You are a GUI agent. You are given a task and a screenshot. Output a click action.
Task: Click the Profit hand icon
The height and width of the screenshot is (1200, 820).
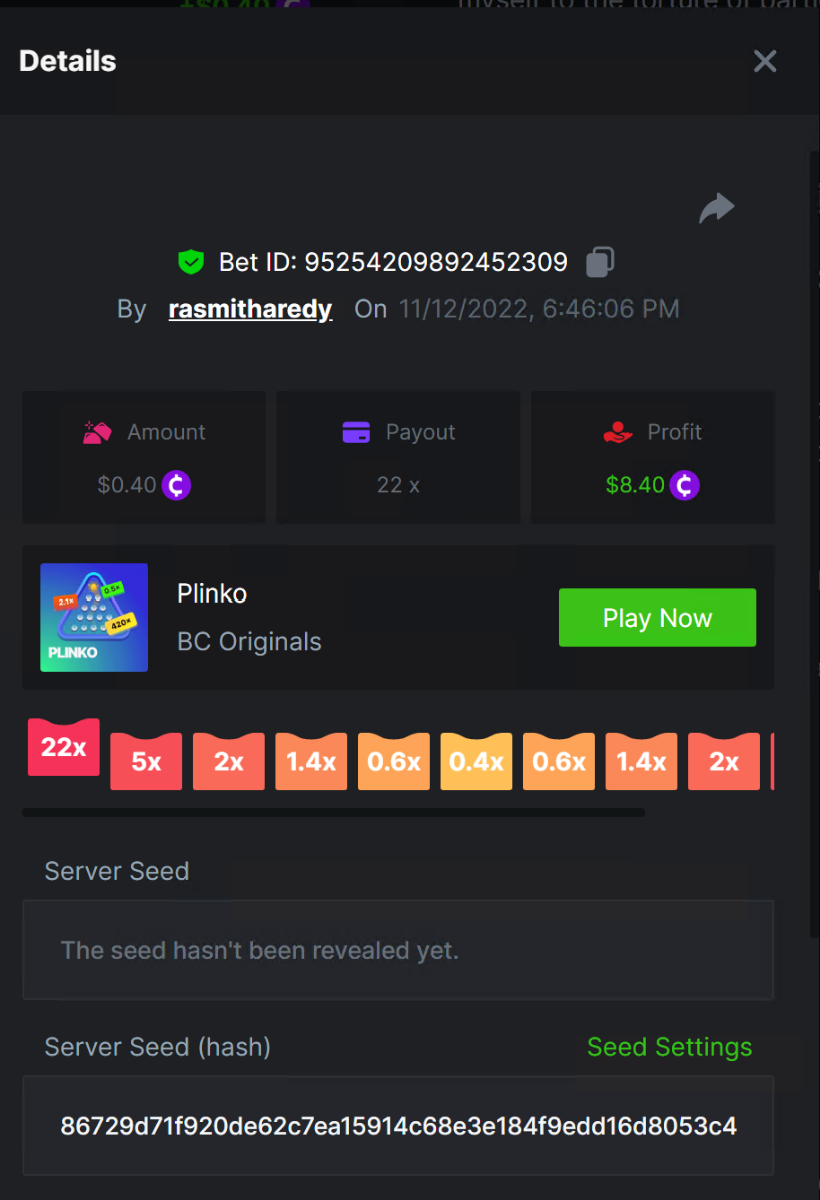click(x=618, y=432)
